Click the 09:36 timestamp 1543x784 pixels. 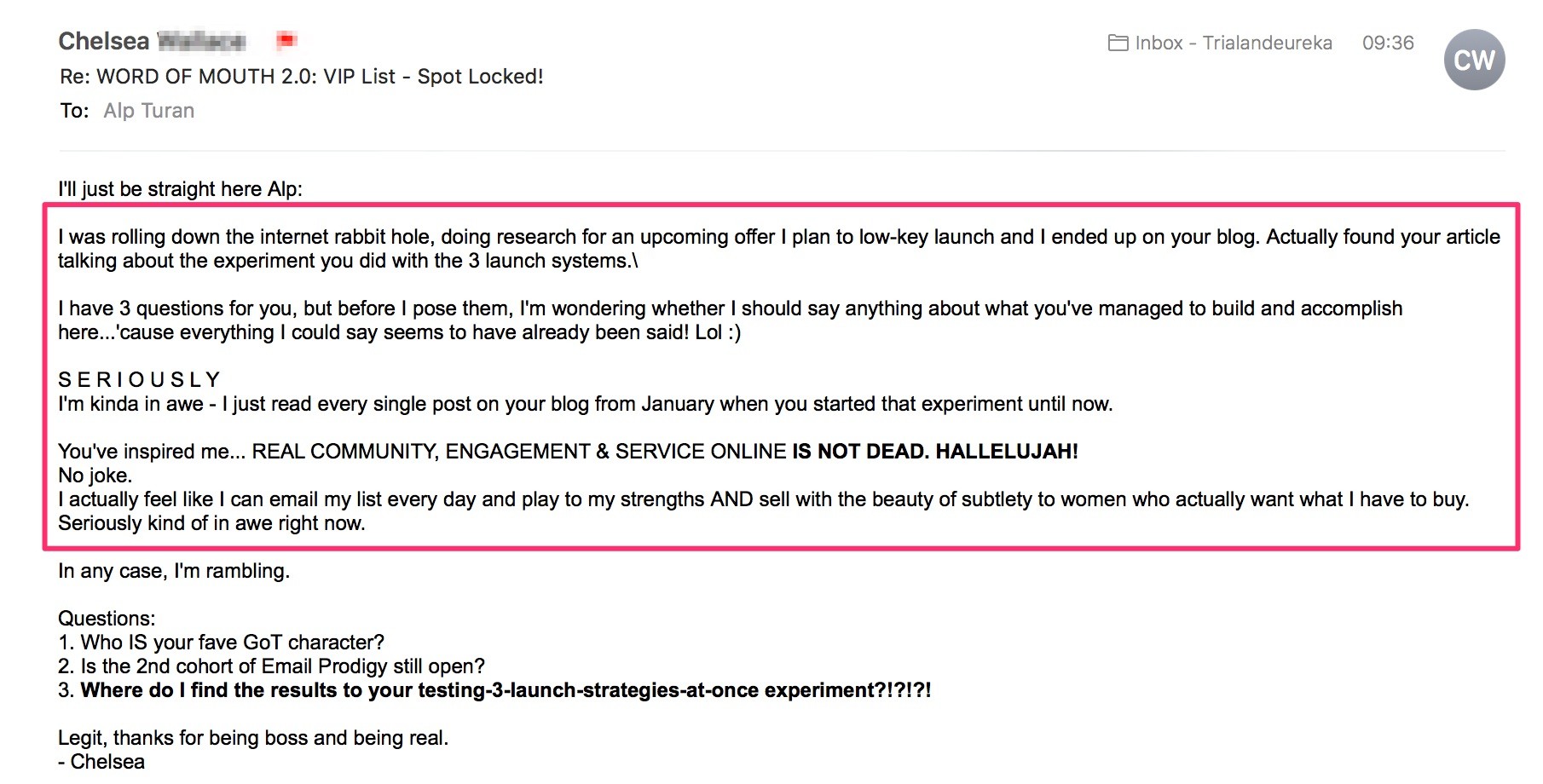(1388, 43)
